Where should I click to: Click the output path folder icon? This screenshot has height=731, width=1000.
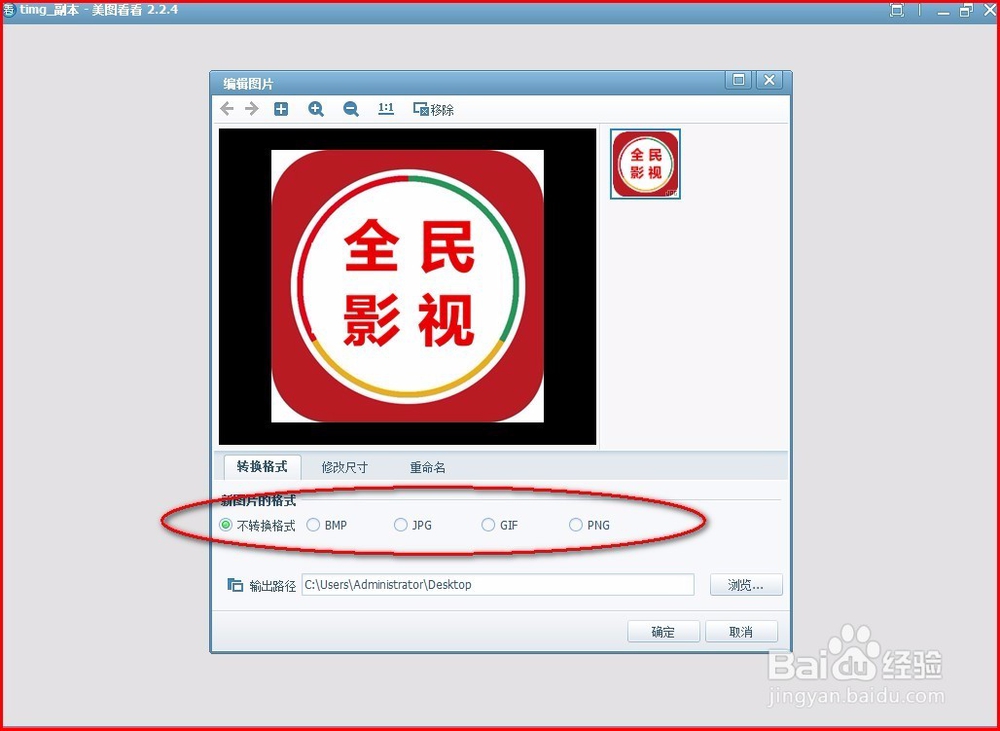tap(235, 584)
